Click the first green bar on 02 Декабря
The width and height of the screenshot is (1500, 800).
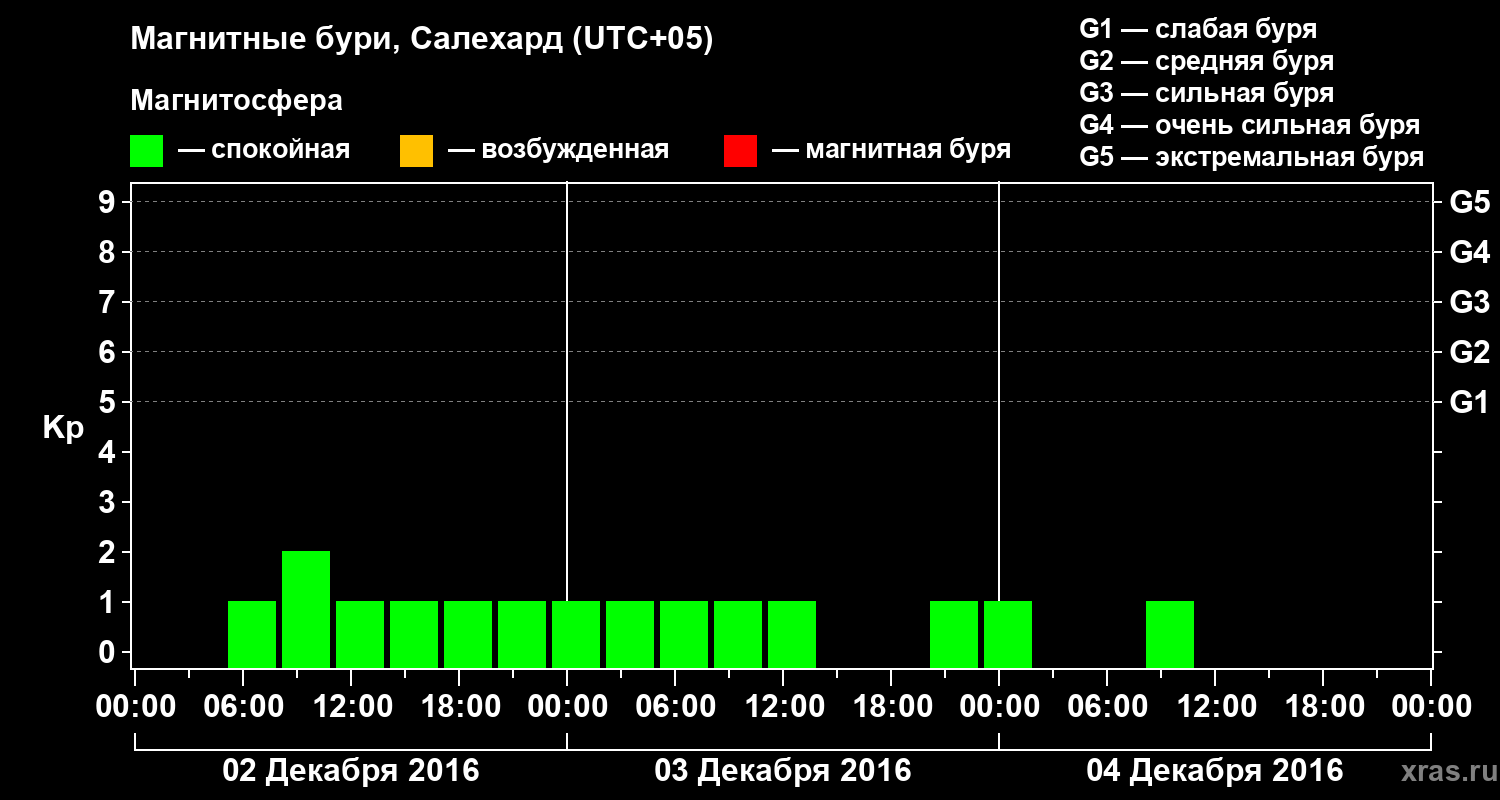252,634
